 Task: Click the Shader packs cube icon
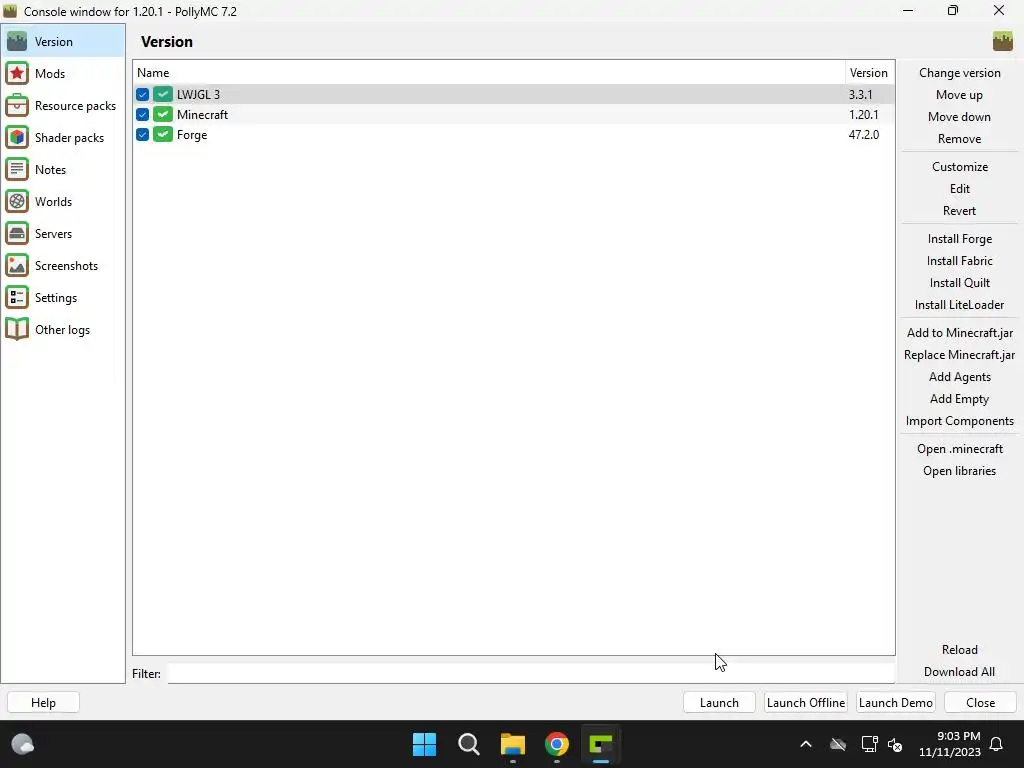click(x=17, y=137)
